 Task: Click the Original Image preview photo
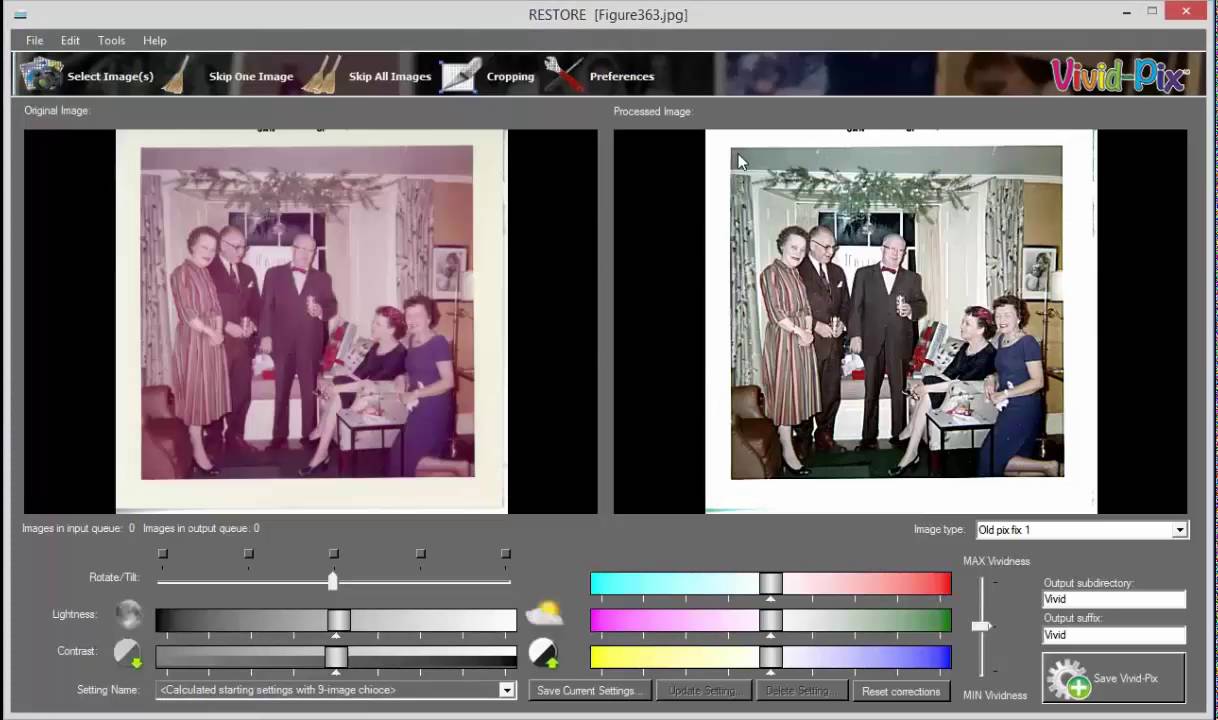(x=311, y=321)
